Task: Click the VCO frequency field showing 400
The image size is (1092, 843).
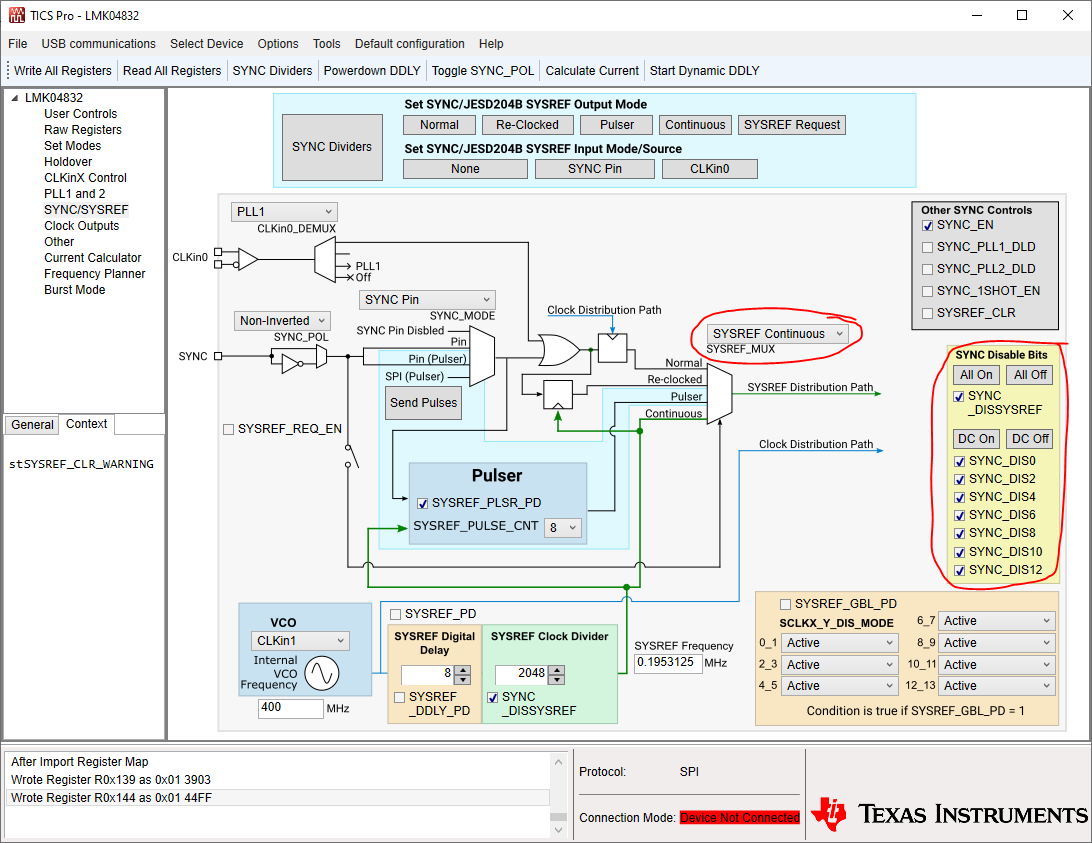Action: click(290, 708)
